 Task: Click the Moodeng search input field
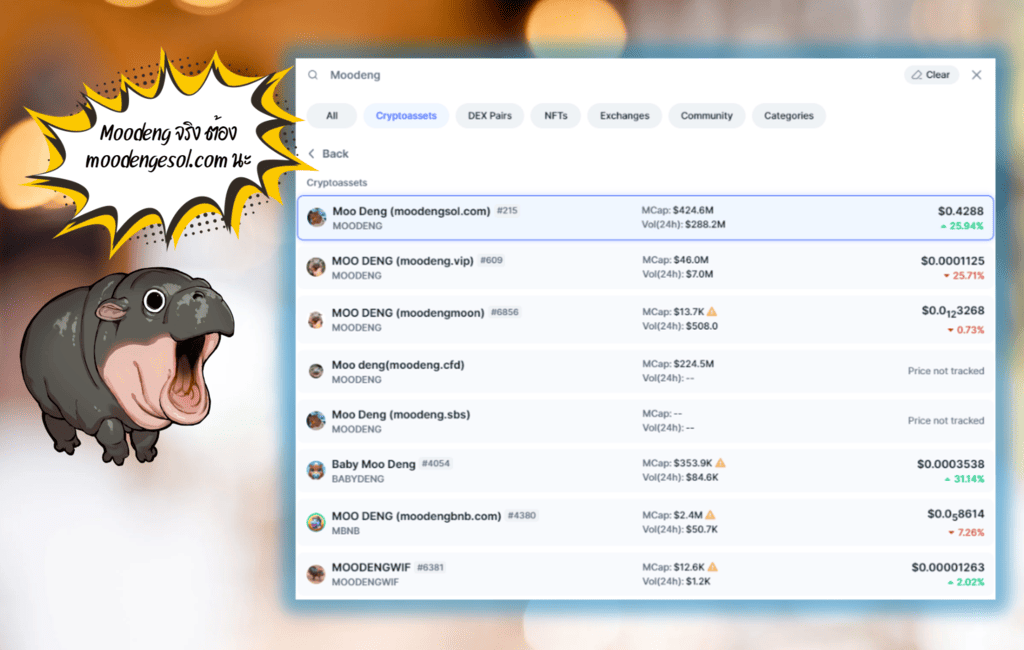pyautogui.click(x=600, y=75)
